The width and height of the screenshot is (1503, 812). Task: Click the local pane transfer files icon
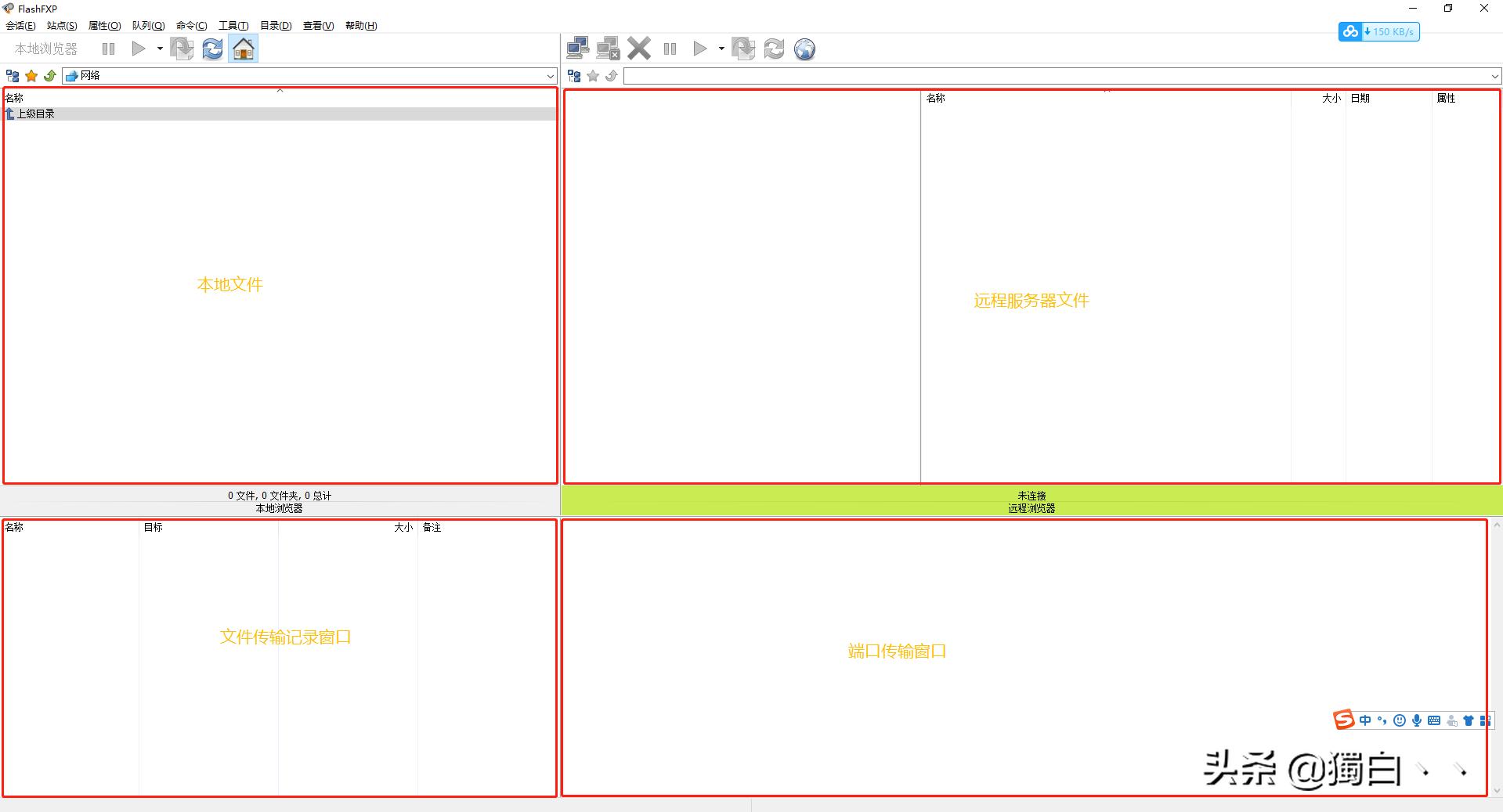pyautogui.click(x=182, y=49)
